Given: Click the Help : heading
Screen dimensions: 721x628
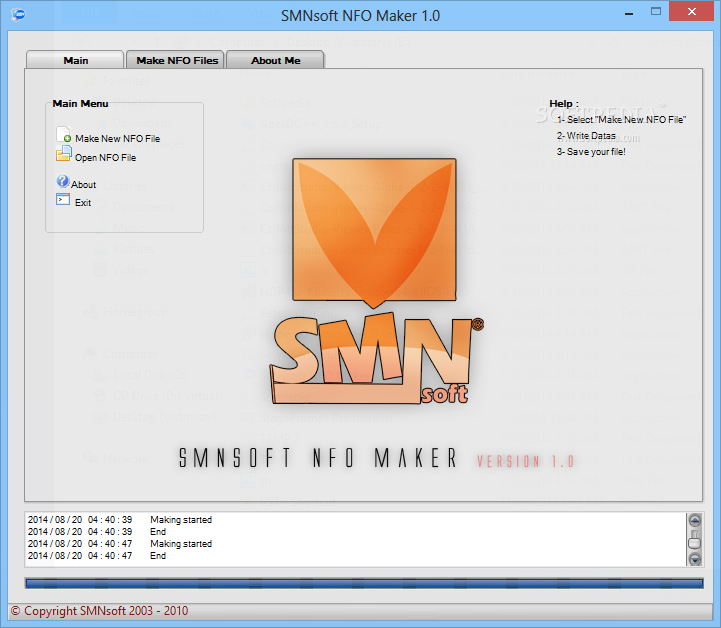Looking at the screenshot, I should [564, 103].
